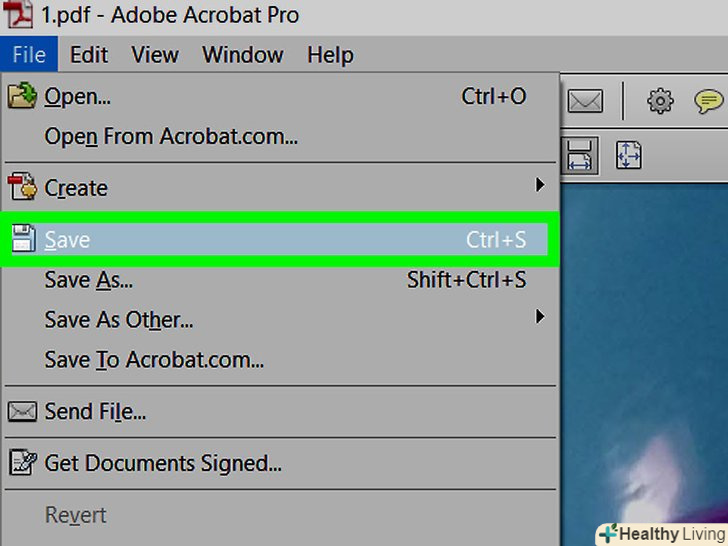Choose Save To Acrobat.com...
The width and height of the screenshot is (728, 546).
[x=154, y=360]
